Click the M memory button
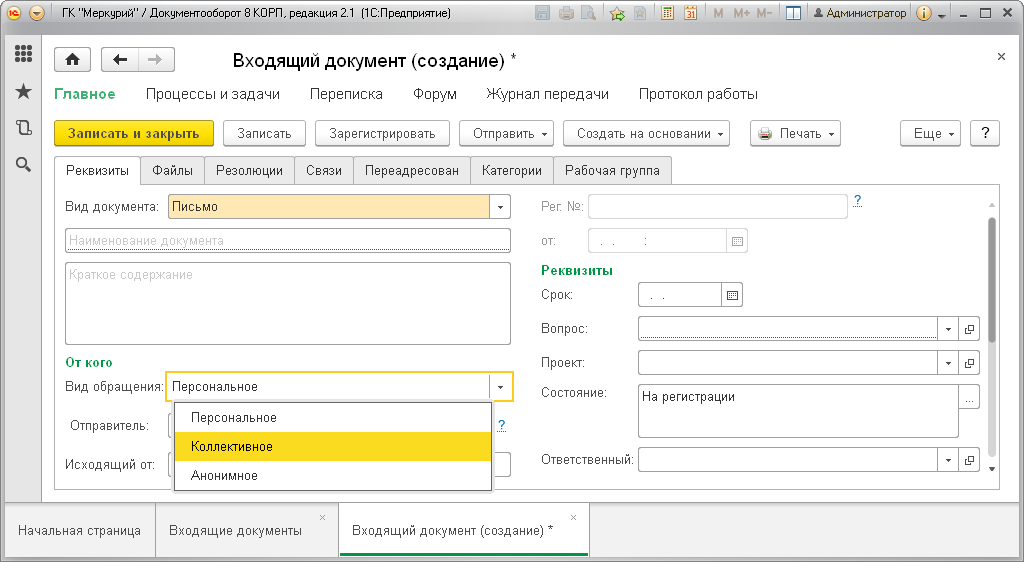 718,13
